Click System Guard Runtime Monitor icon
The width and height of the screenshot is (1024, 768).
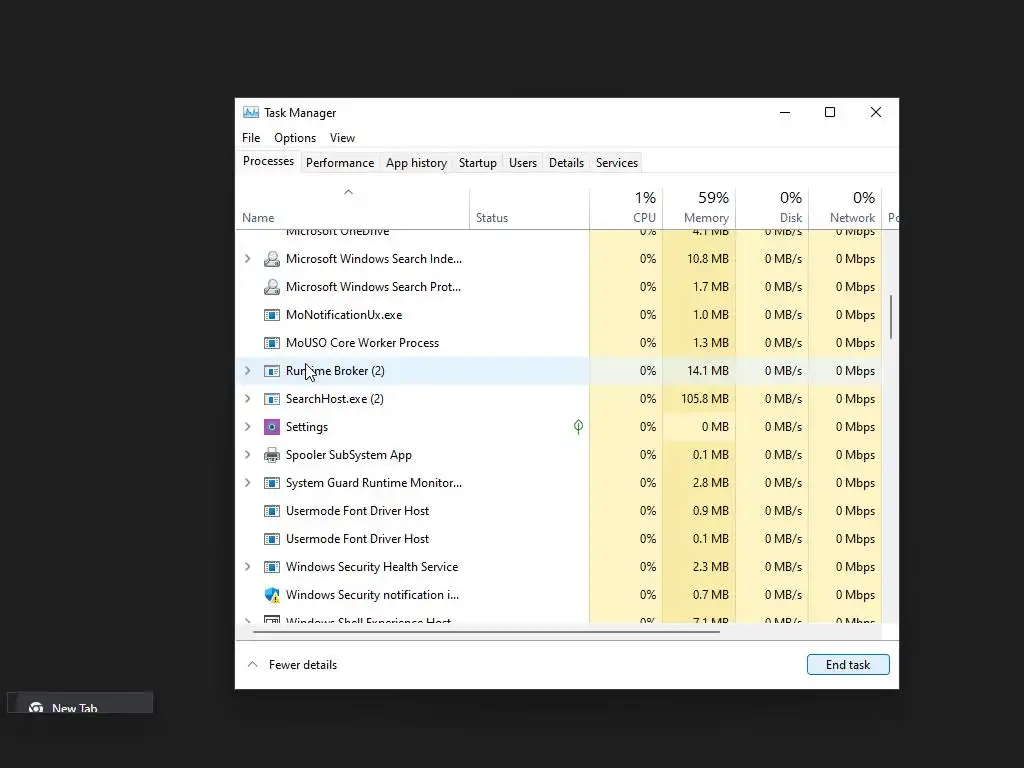(x=272, y=483)
